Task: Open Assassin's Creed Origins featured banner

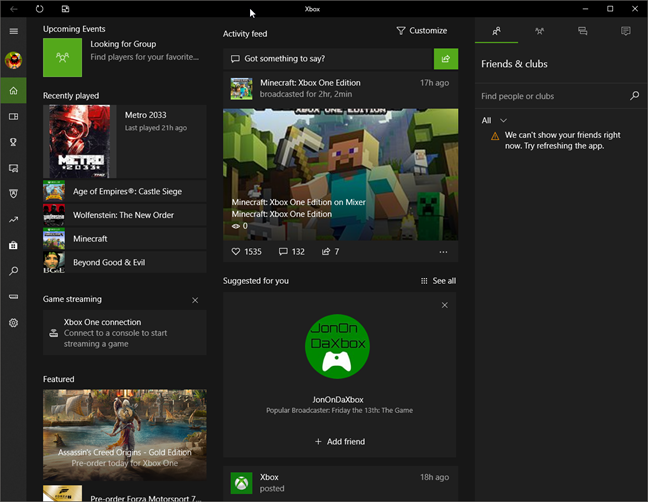Action: click(x=124, y=435)
